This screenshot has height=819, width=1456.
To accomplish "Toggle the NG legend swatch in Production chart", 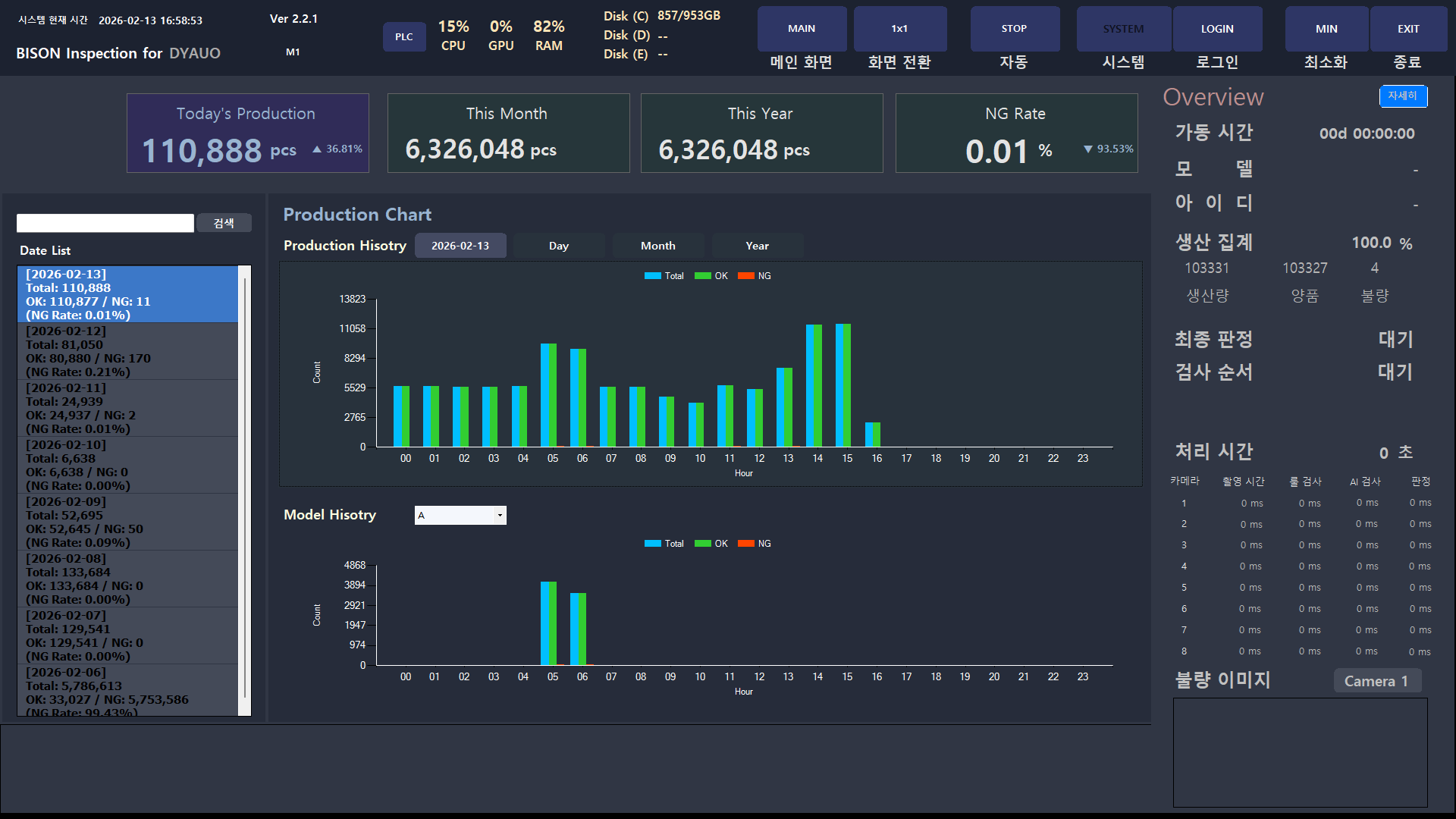I will click(x=746, y=276).
